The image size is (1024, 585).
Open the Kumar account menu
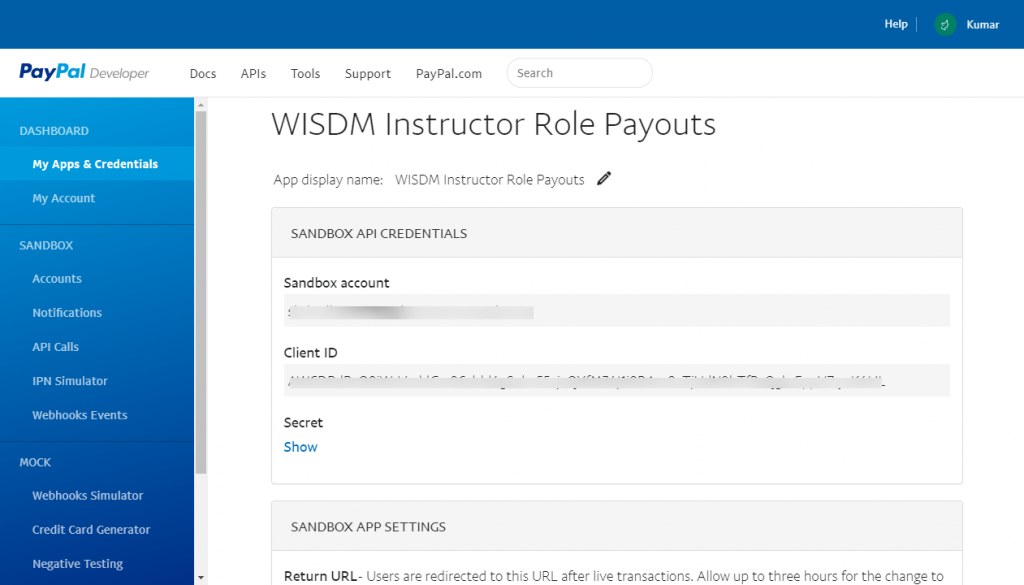coord(982,24)
